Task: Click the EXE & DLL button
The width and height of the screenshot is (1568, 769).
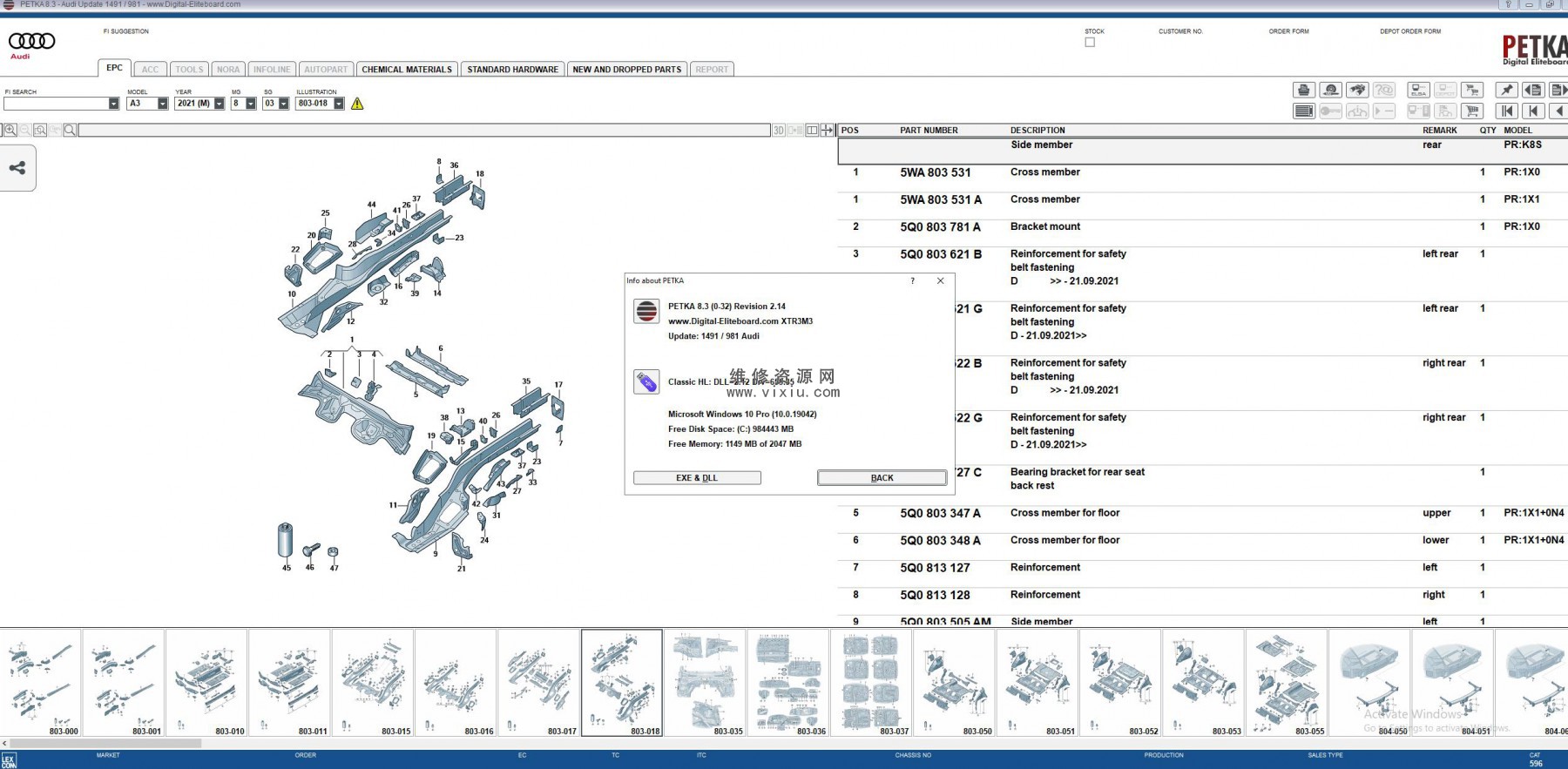Action: (697, 478)
